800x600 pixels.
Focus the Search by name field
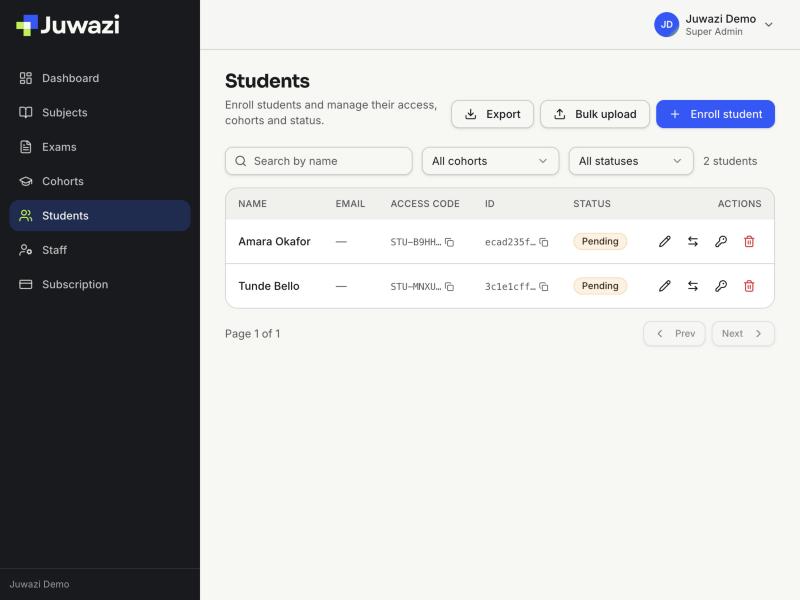click(318, 161)
